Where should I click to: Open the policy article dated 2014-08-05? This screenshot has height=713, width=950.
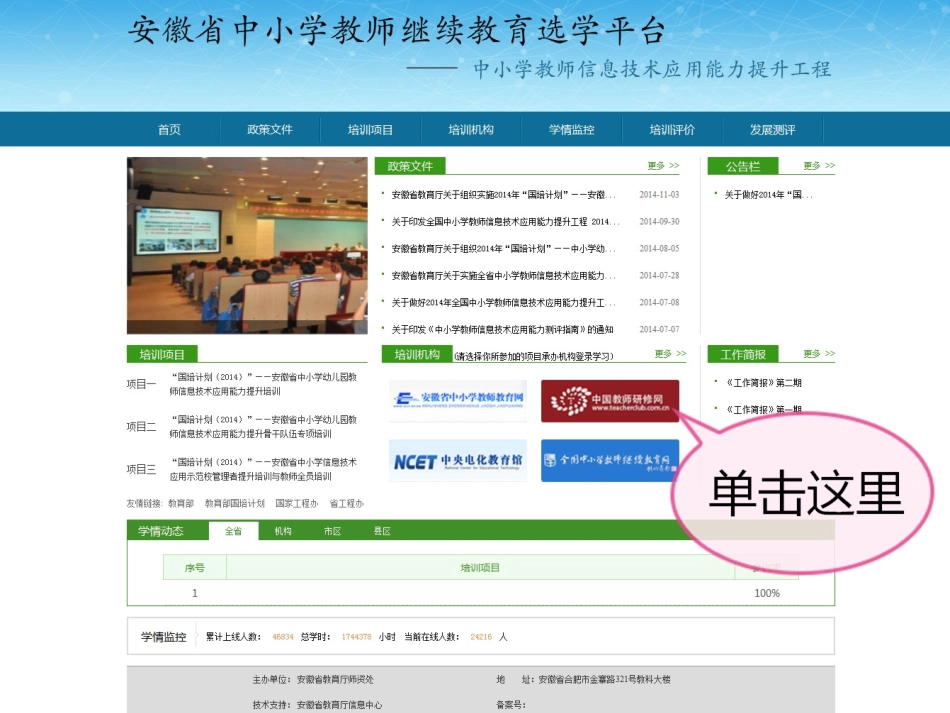(503, 248)
